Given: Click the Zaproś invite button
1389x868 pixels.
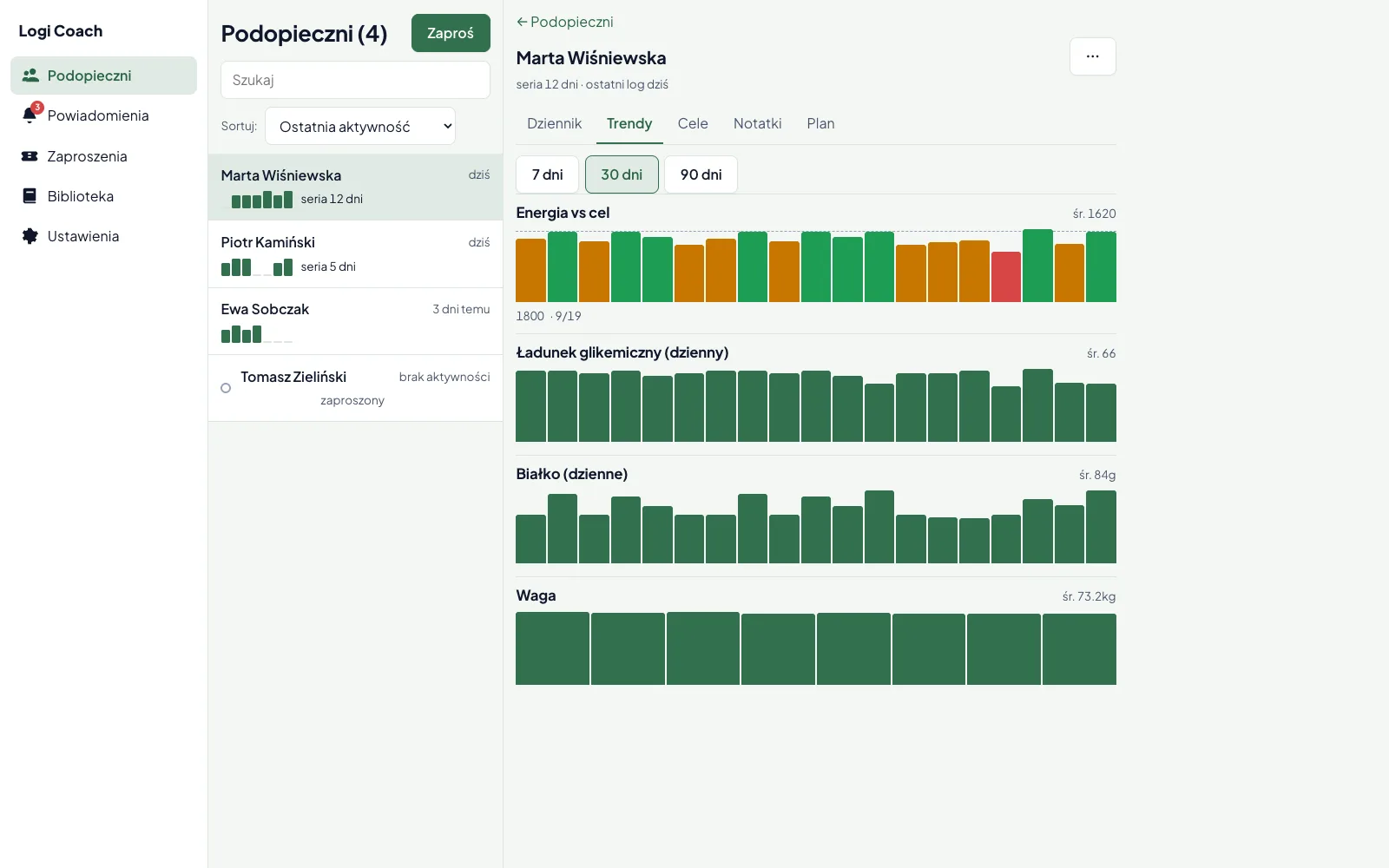Looking at the screenshot, I should point(451,33).
